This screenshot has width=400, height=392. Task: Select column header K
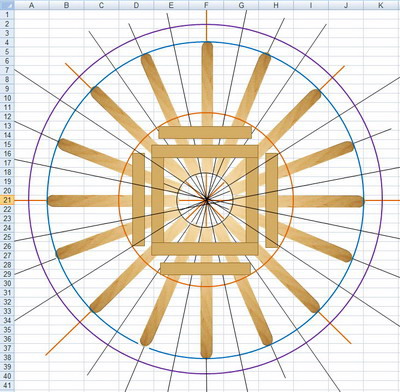[381, 5]
